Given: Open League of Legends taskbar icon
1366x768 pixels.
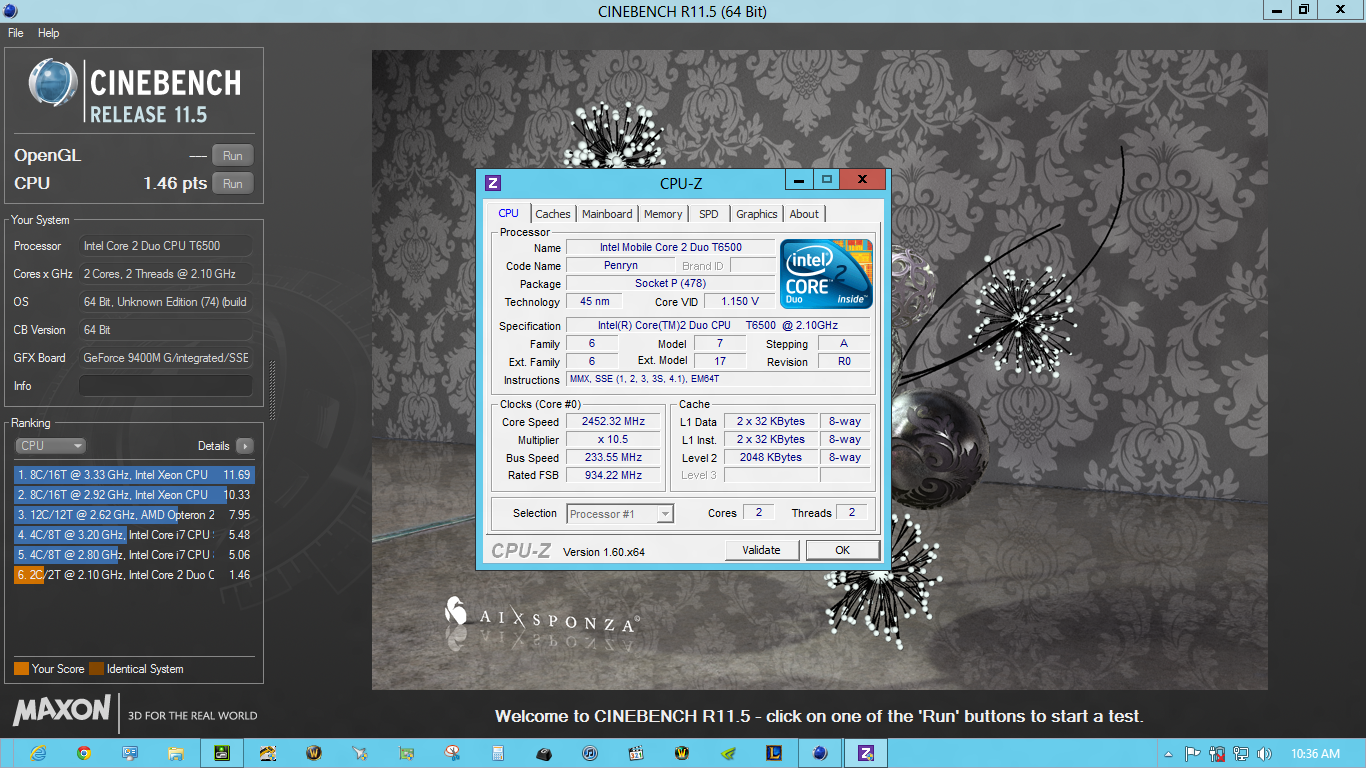Looking at the screenshot, I should tap(774, 753).
